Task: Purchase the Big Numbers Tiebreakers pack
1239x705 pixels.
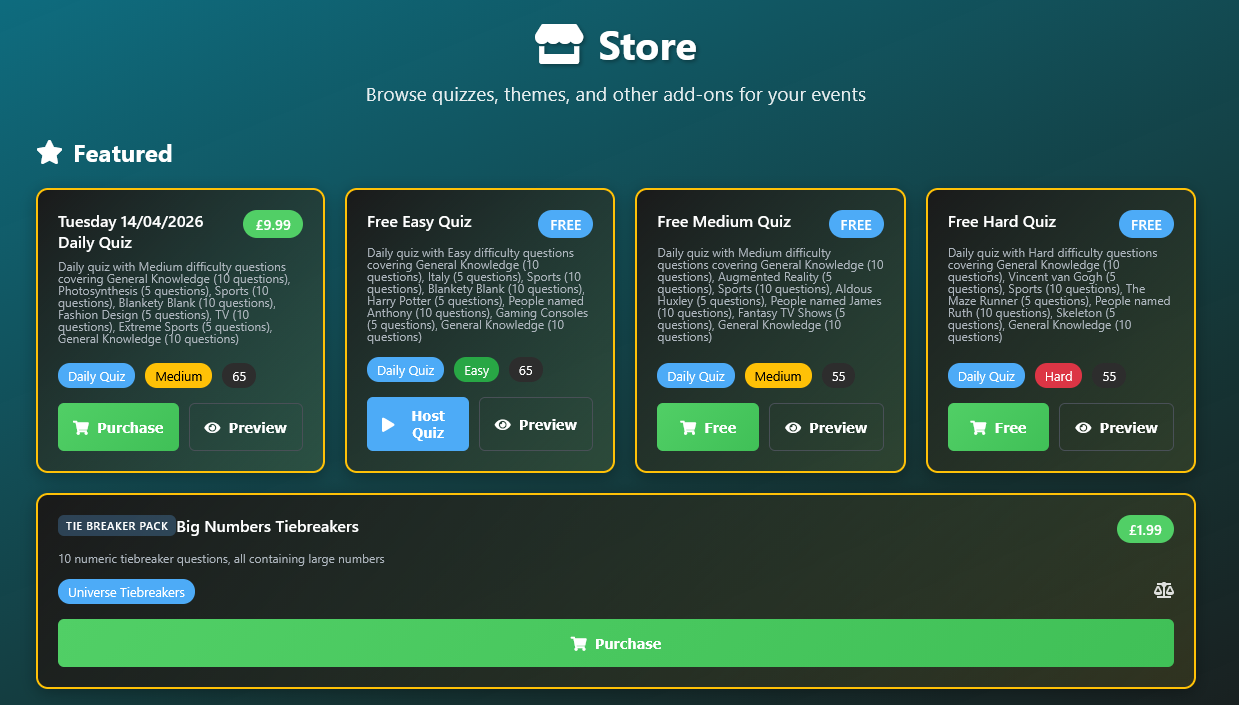Action: coord(616,643)
